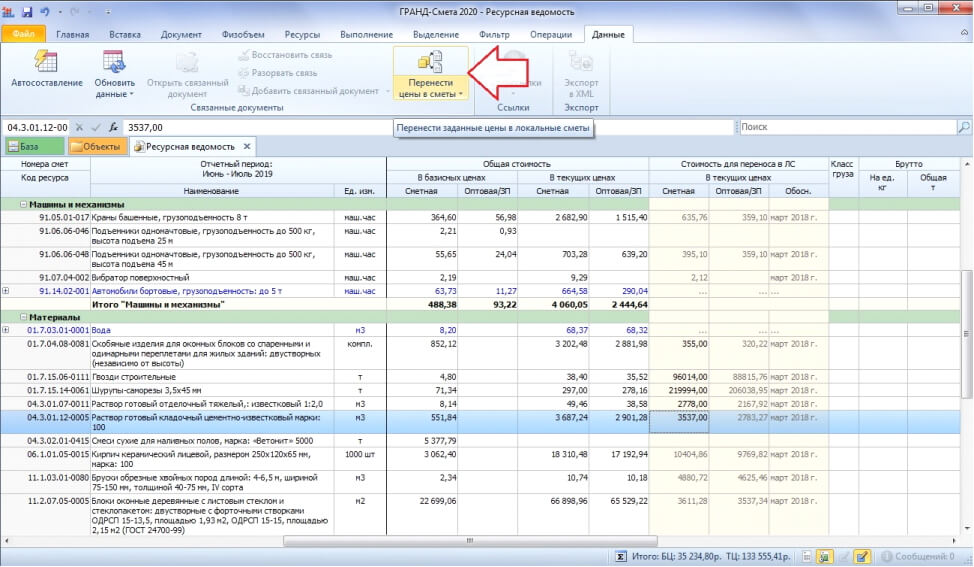Expand the Автомобили бортовые row
974x567 pixels.
tap(6, 291)
